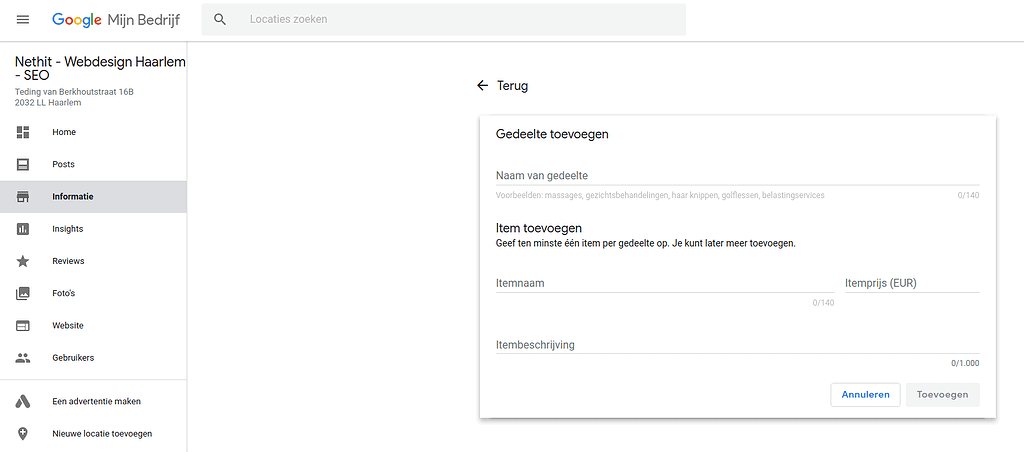Viewport: 1024px width, 452px height.
Task: Open the Website menu item
Action: click(x=93, y=326)
